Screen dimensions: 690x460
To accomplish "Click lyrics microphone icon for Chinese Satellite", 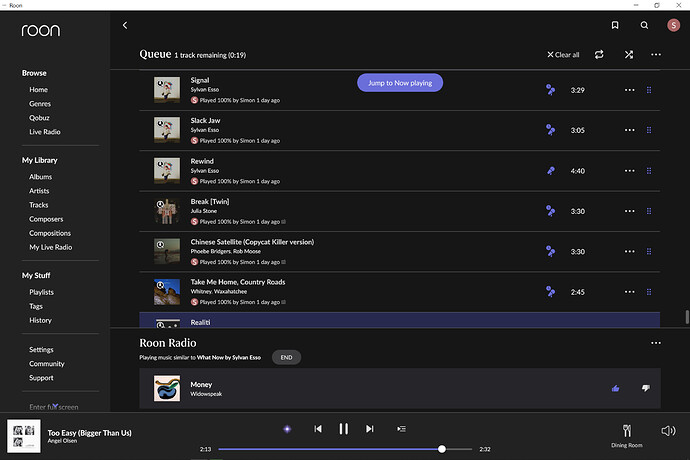I will click(551, 251).
